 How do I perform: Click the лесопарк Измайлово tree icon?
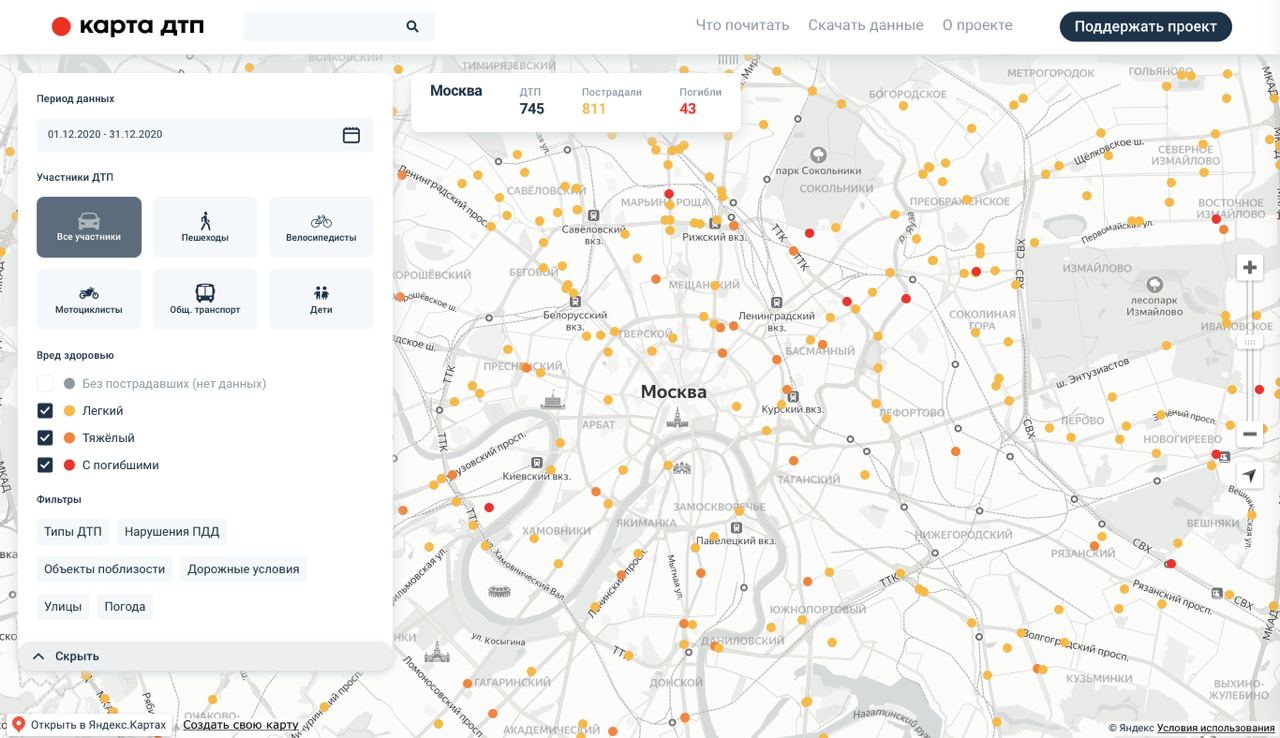click(x=1154, y=285)
